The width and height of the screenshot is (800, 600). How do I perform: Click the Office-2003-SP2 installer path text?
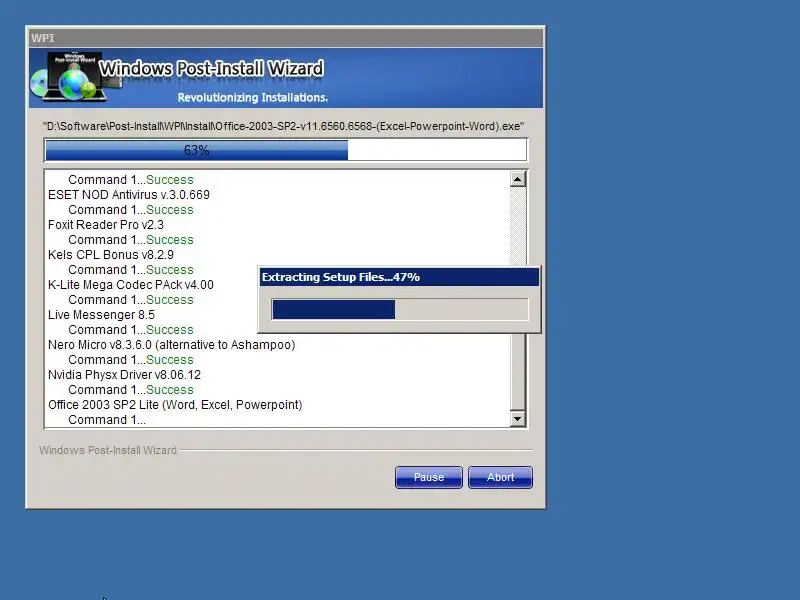coord(284,126)
